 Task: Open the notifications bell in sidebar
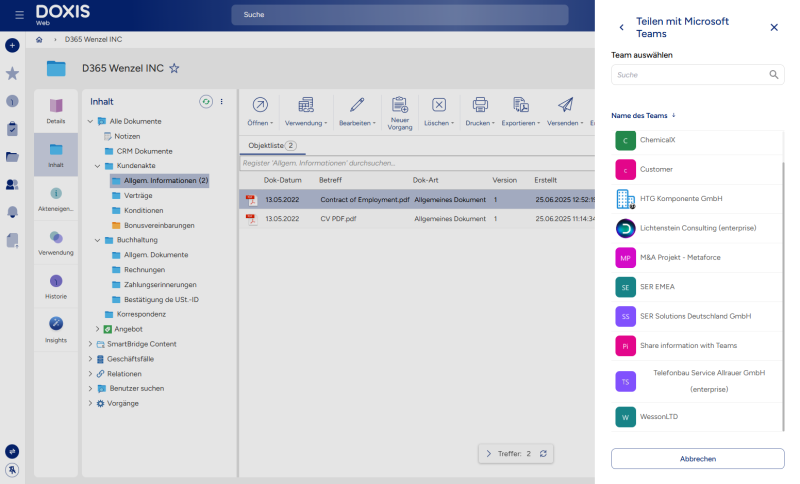(12, 212)
